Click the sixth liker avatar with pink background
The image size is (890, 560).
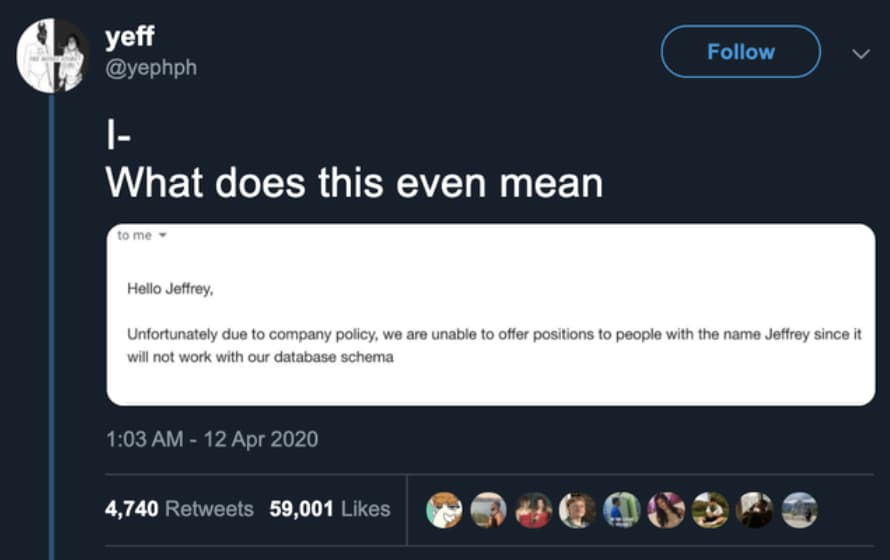[666, 509]
